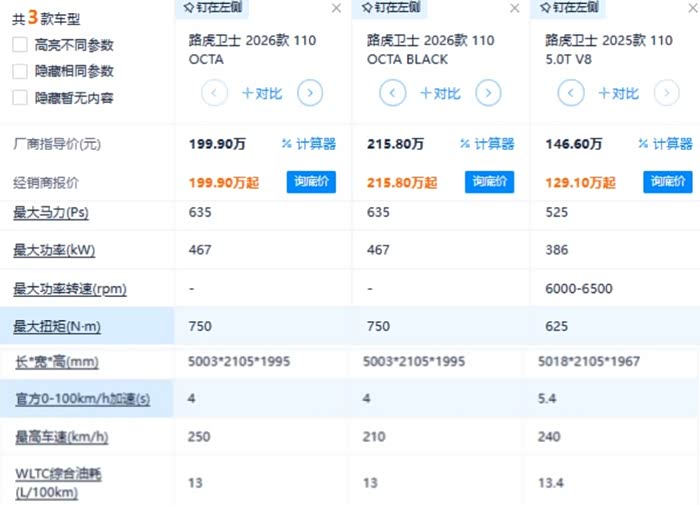Click left arrow under 2025款 5.0T V8 column
The image size is (700, 505).
[x=571, y=94]
